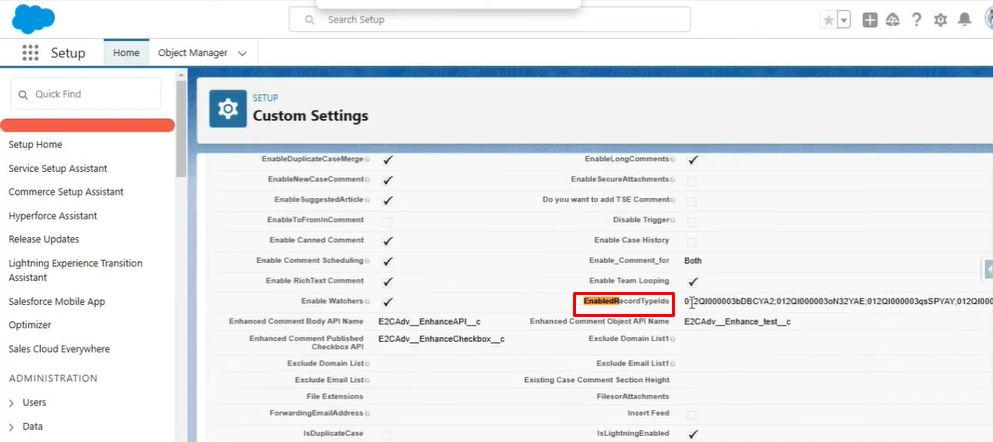
Task: Toggle the Enable Team Looping checkbox
Action: (693, 282)
